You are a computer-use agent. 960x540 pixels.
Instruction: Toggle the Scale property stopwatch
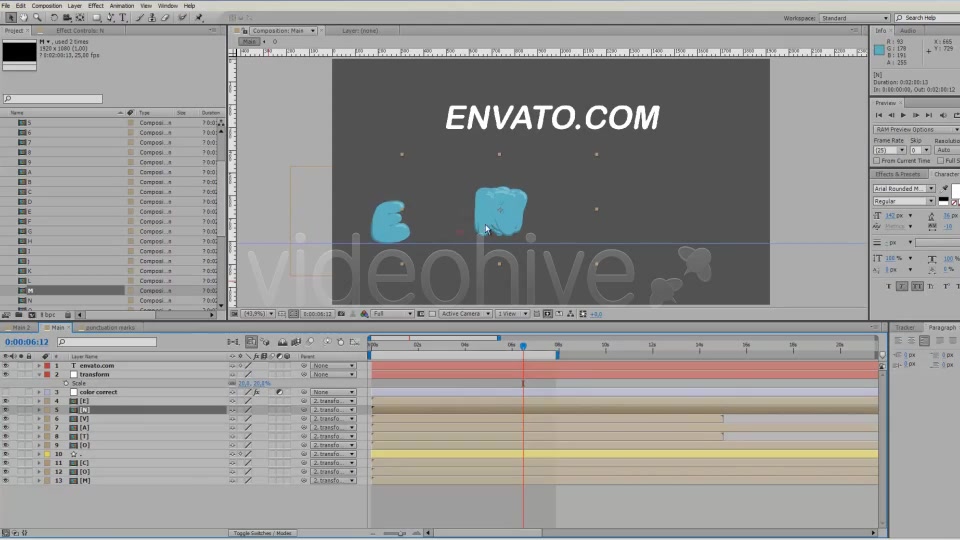point(66,383)
